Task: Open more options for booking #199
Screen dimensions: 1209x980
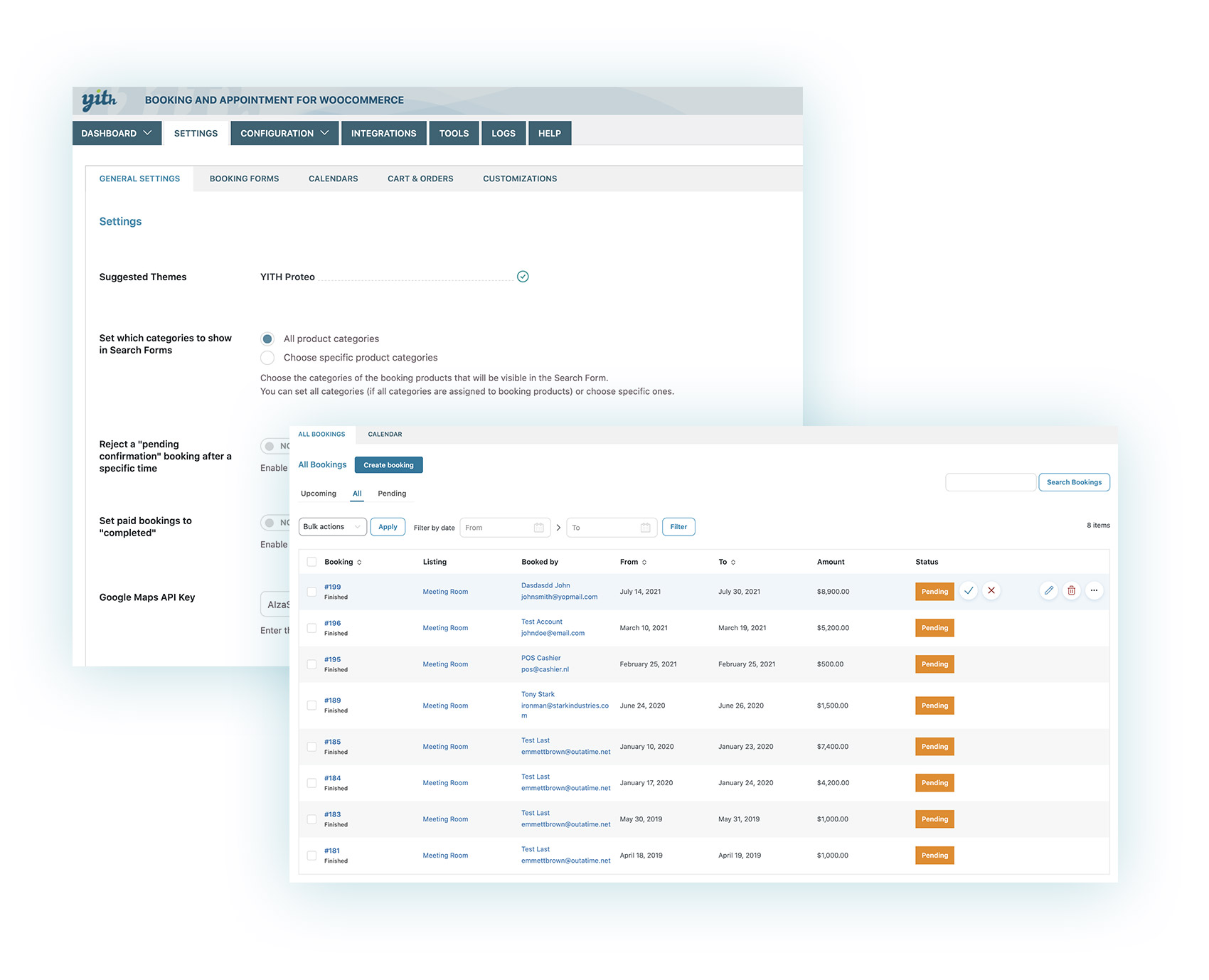Action: (1095, 591)
